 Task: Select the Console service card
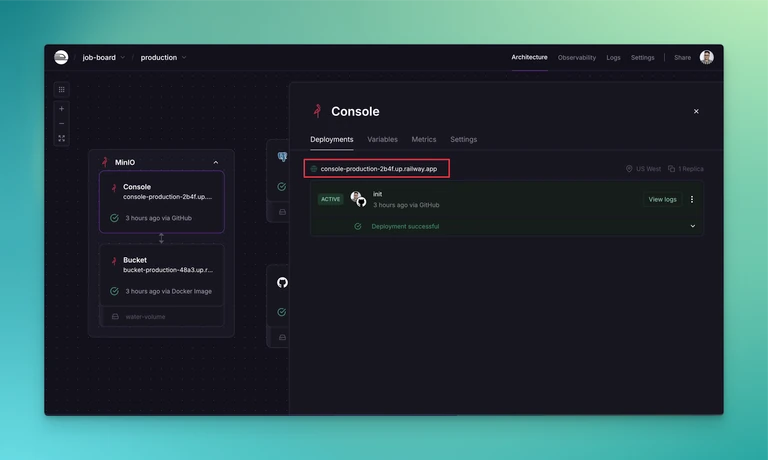coord(162,202)
